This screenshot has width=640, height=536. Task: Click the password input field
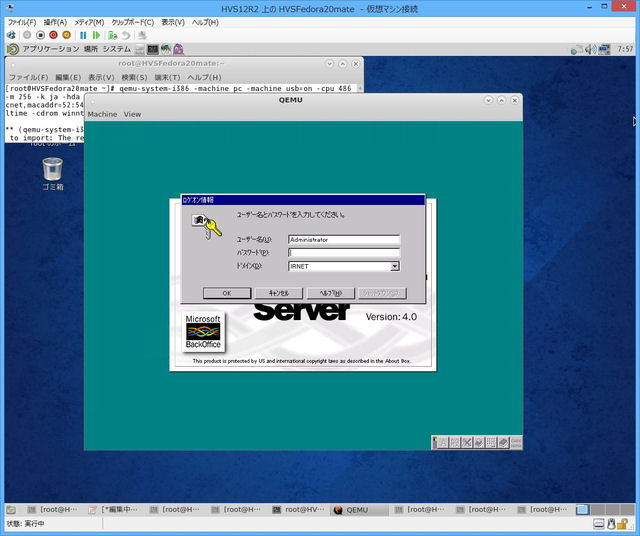pos(344,253)
